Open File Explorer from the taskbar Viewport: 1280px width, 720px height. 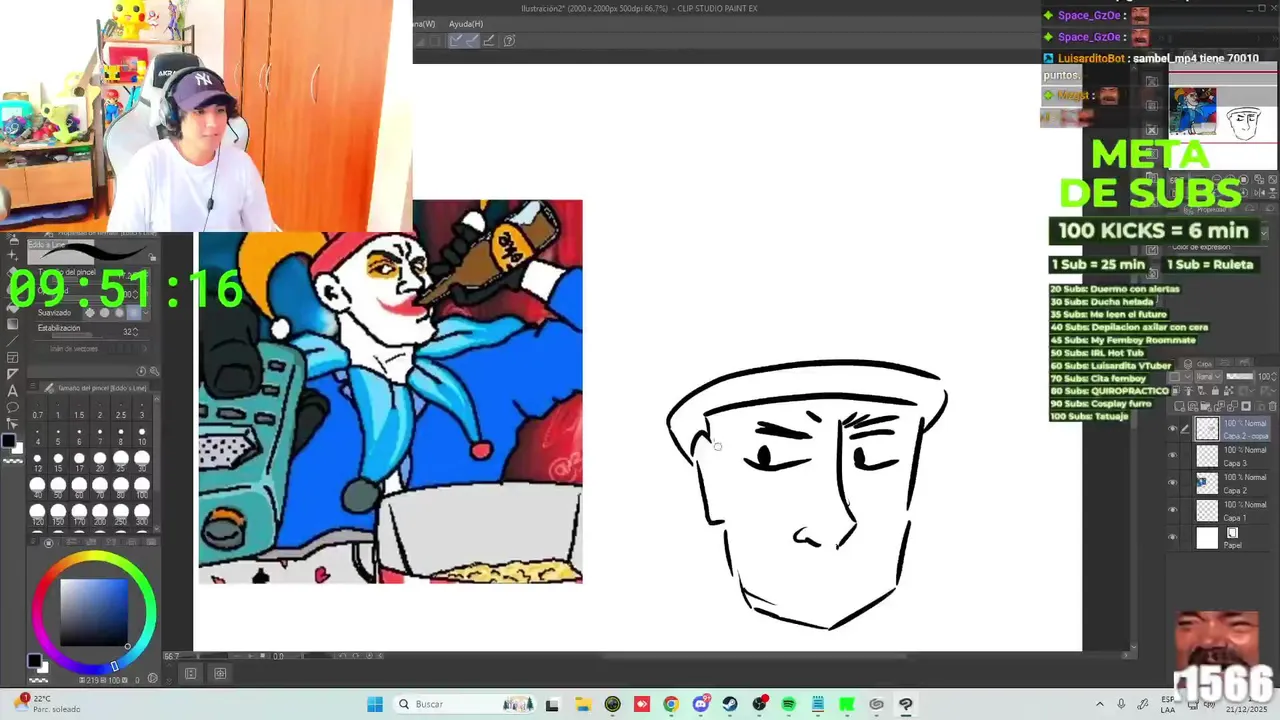583,704
